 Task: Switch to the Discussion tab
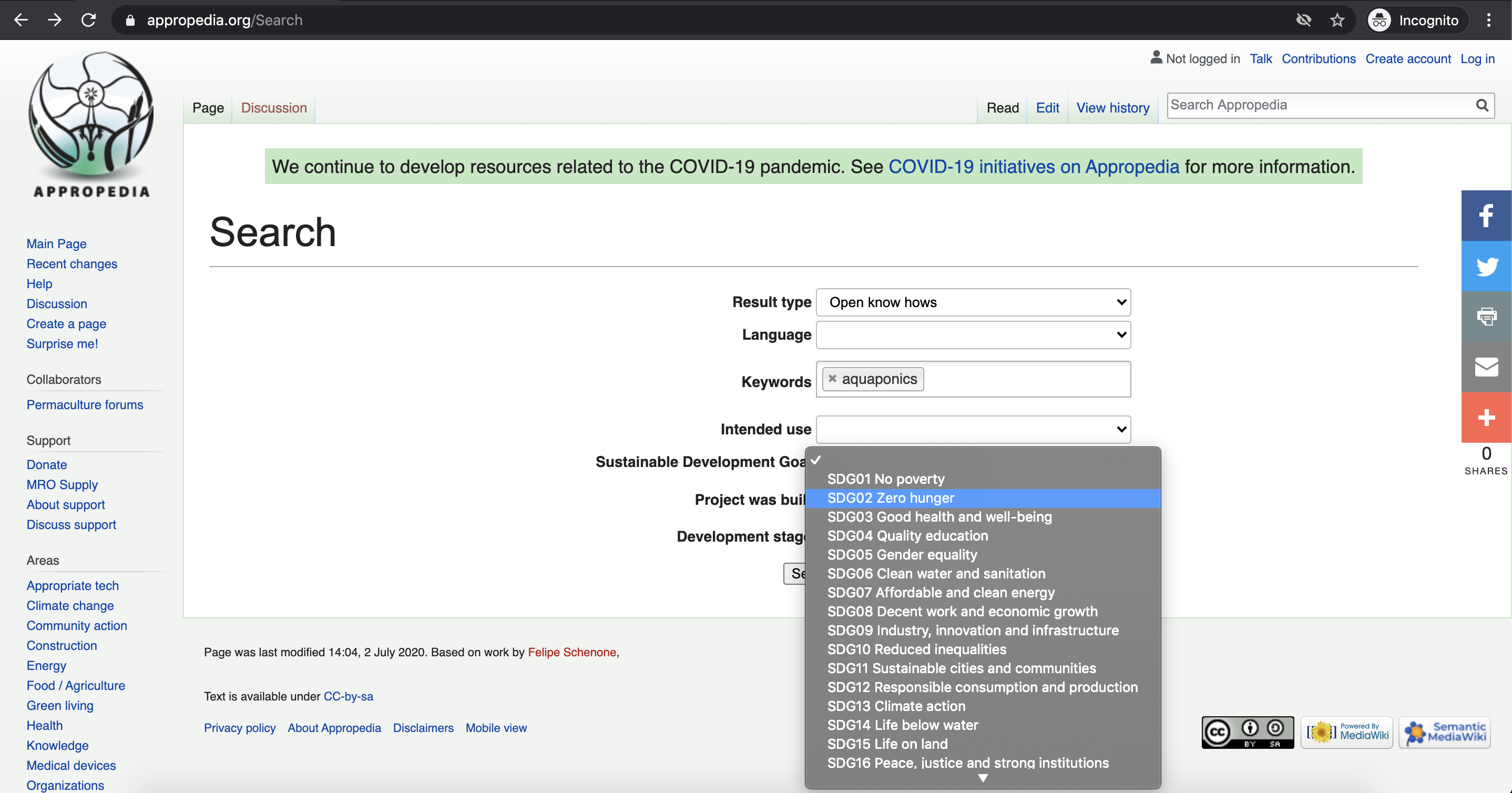[x=273, y=108]
